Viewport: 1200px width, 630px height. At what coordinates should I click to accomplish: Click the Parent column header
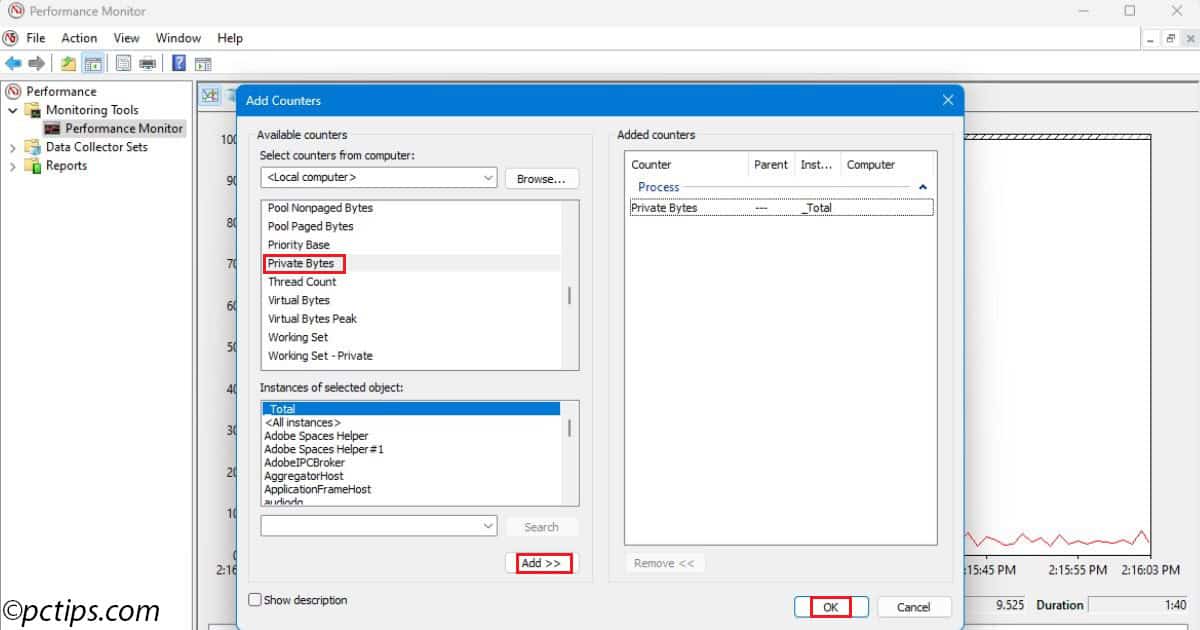[771, 164]
